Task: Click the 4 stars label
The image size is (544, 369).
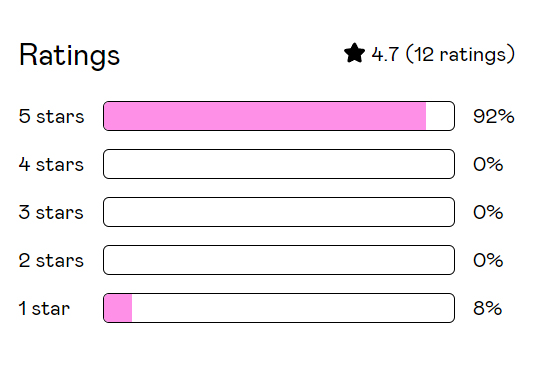Action: [x=51, y=164]
